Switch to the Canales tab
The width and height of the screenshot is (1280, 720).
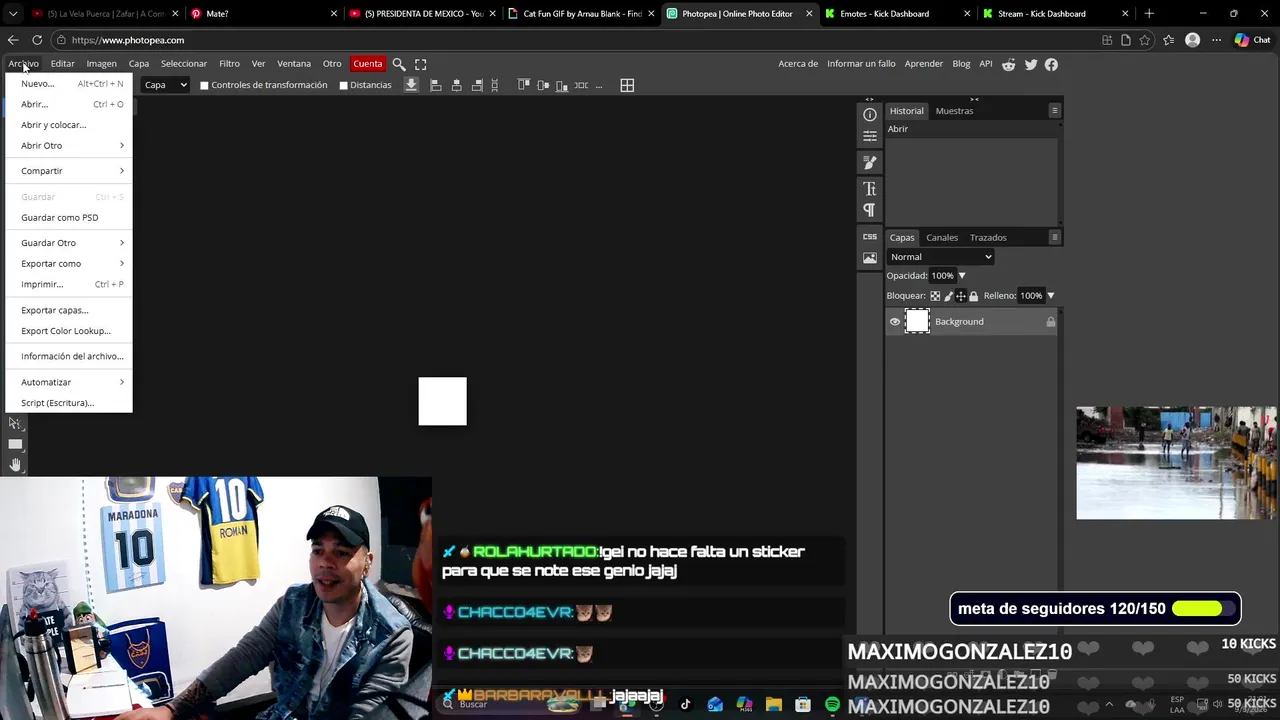(x=942, y=238)
